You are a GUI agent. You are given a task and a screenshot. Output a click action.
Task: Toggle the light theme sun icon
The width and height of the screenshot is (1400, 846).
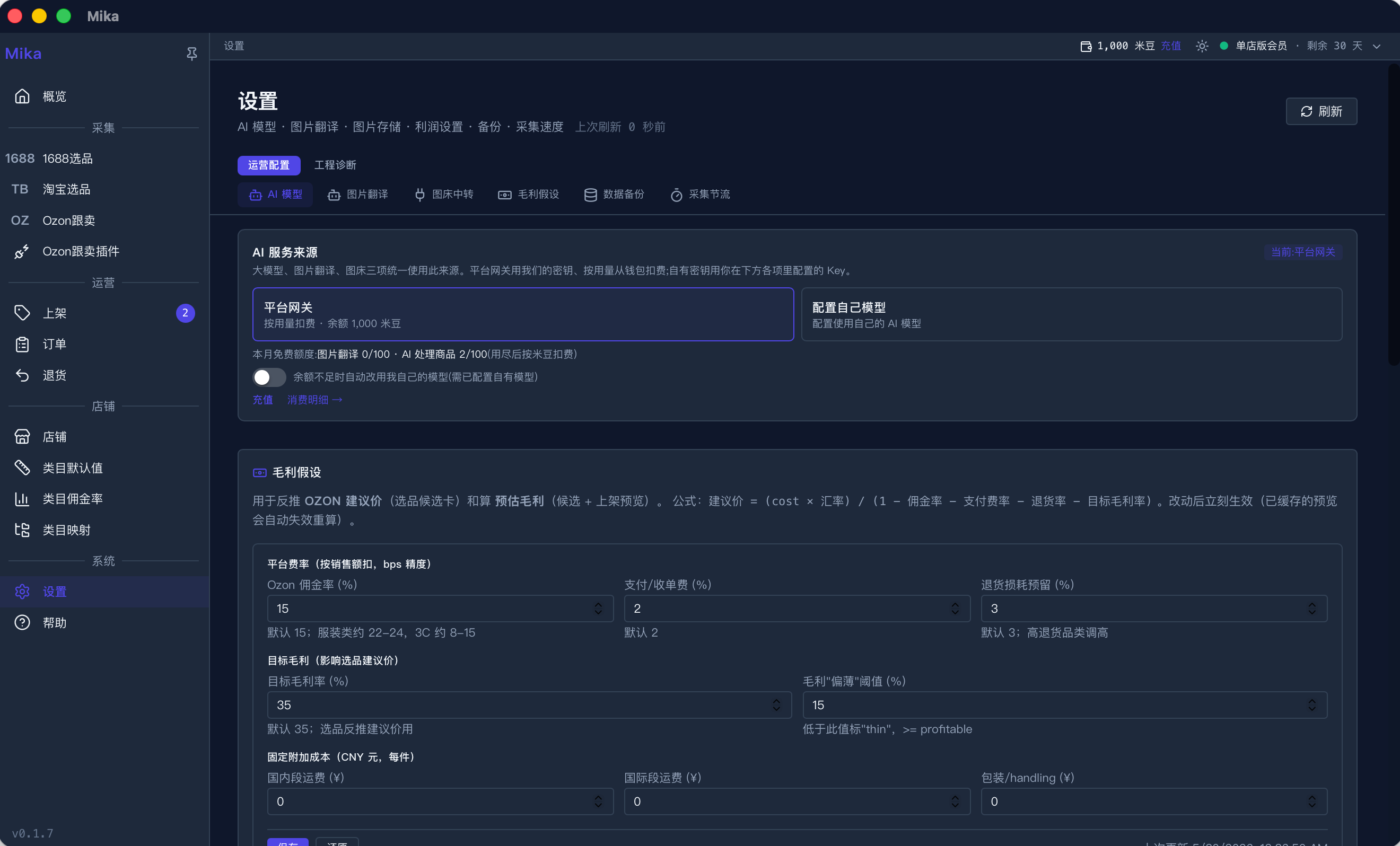pyautogui.click(x=1202, y=46)
